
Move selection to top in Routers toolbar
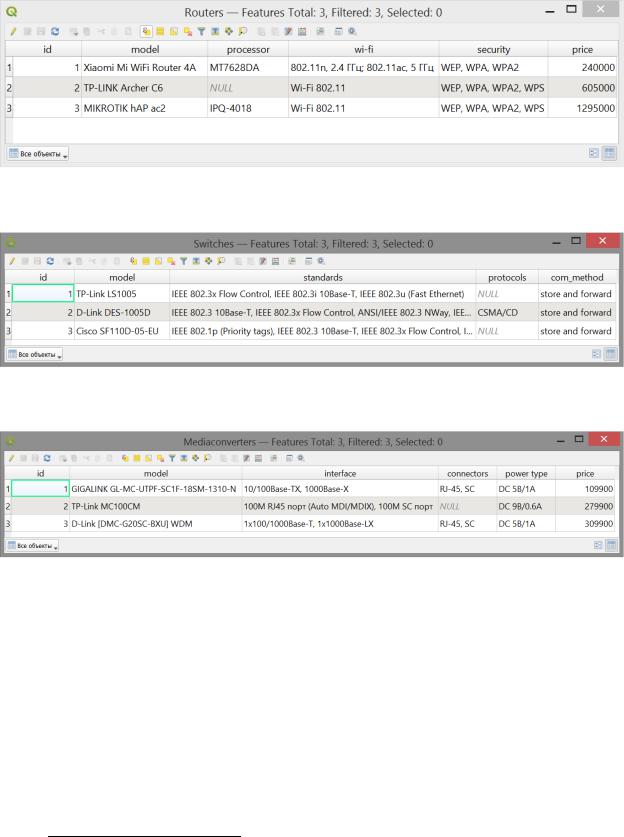215,31
